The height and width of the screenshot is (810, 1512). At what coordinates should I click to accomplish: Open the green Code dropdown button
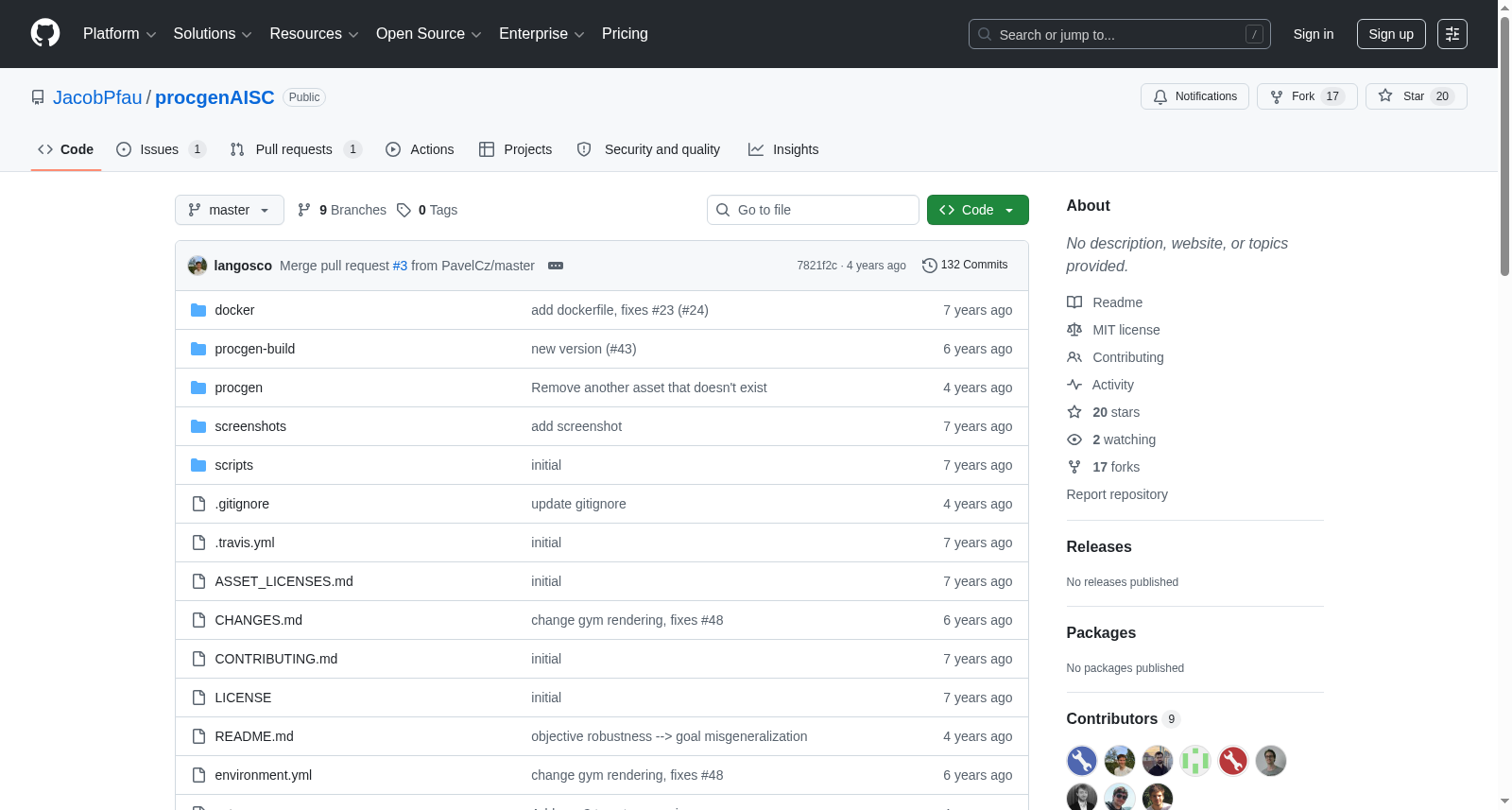point(978,210)
